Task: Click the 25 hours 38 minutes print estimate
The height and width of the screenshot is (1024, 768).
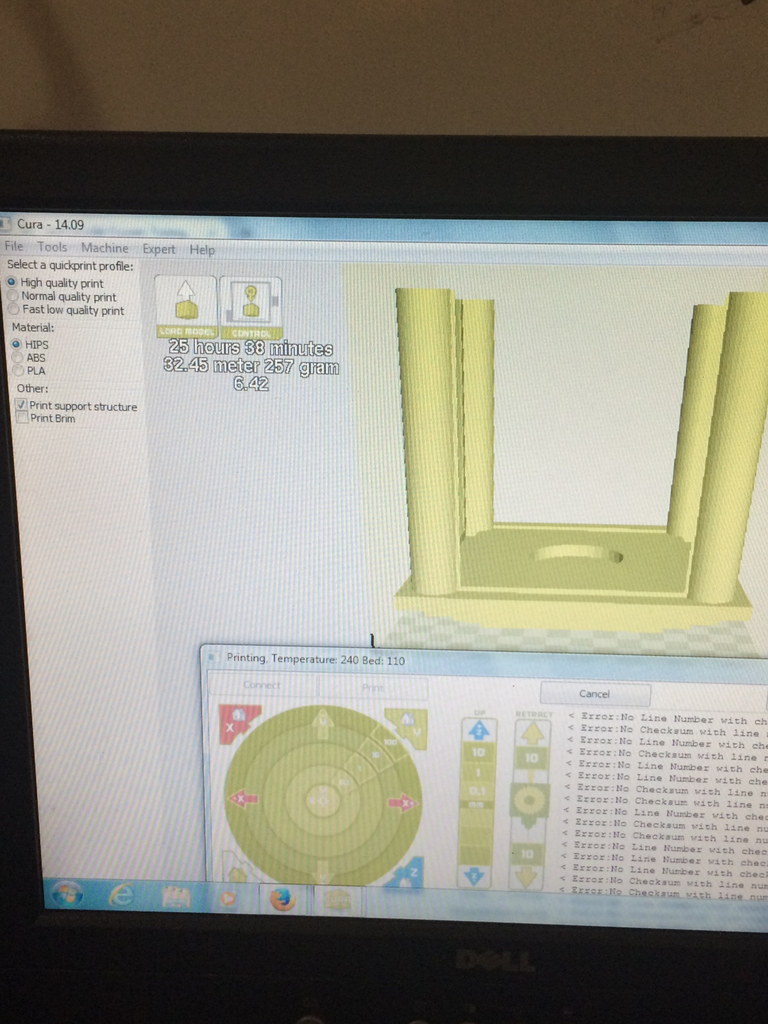Action: pos(251,348)
